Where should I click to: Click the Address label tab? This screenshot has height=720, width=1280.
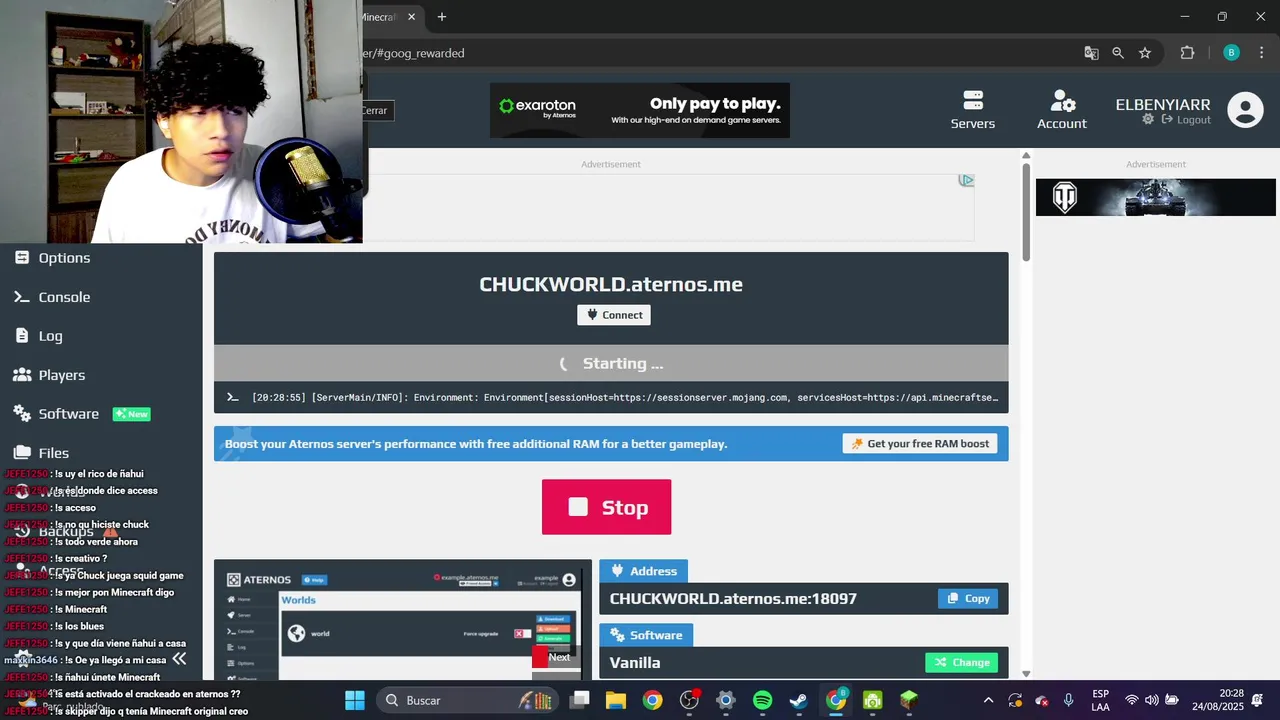pos(643,571)
